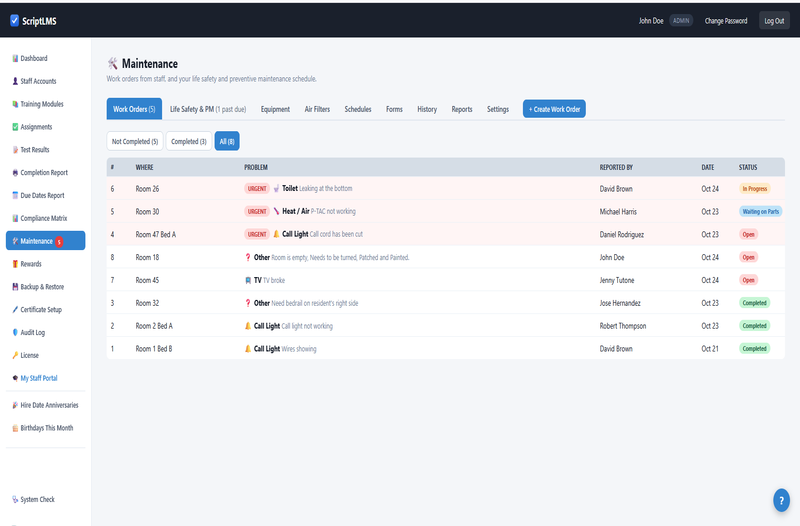Click the Hire Date Anniversaries party icon
This screenshot has width=800, height=526.
15,405
